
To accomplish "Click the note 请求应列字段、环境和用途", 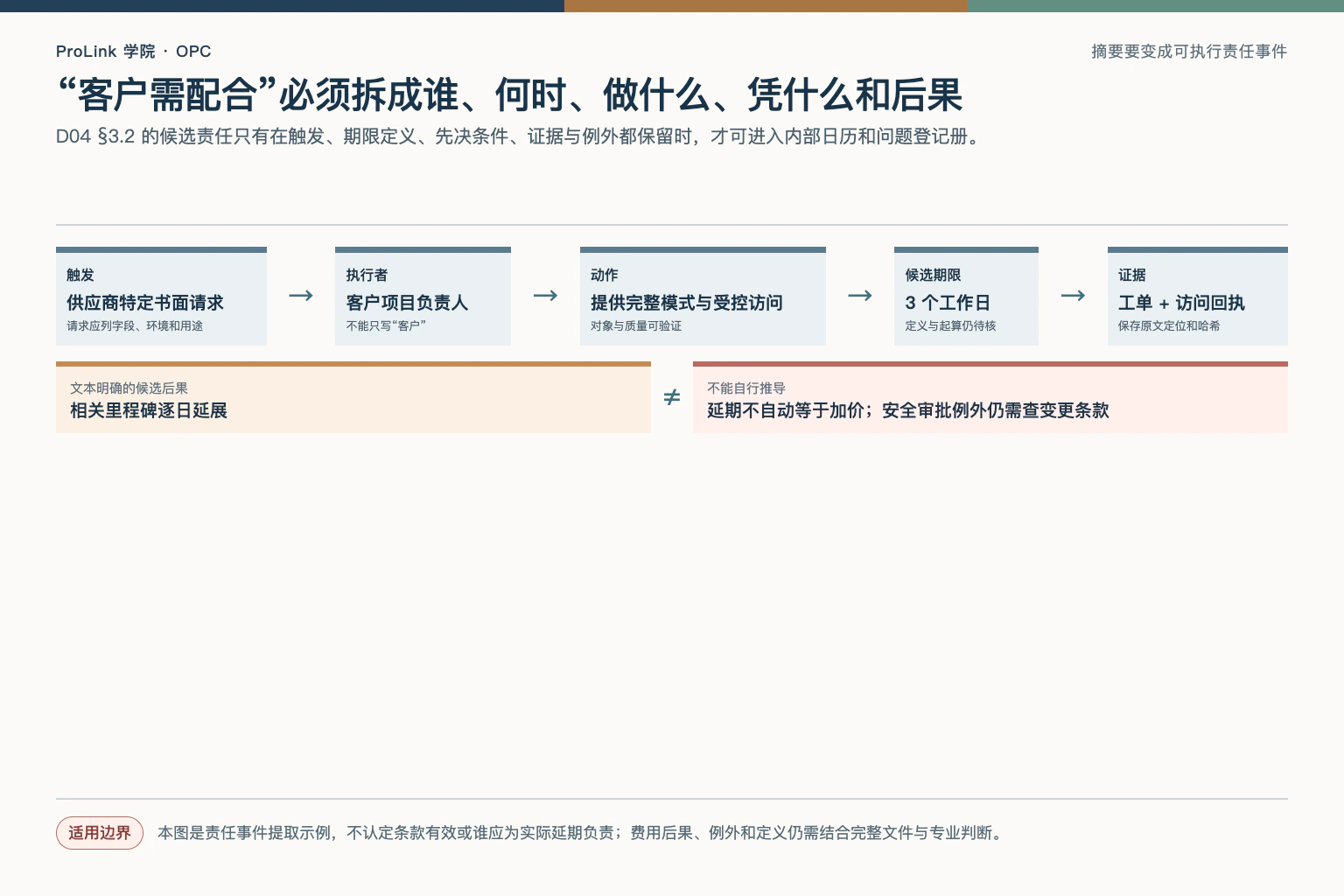I will click(x=135, y=325).
